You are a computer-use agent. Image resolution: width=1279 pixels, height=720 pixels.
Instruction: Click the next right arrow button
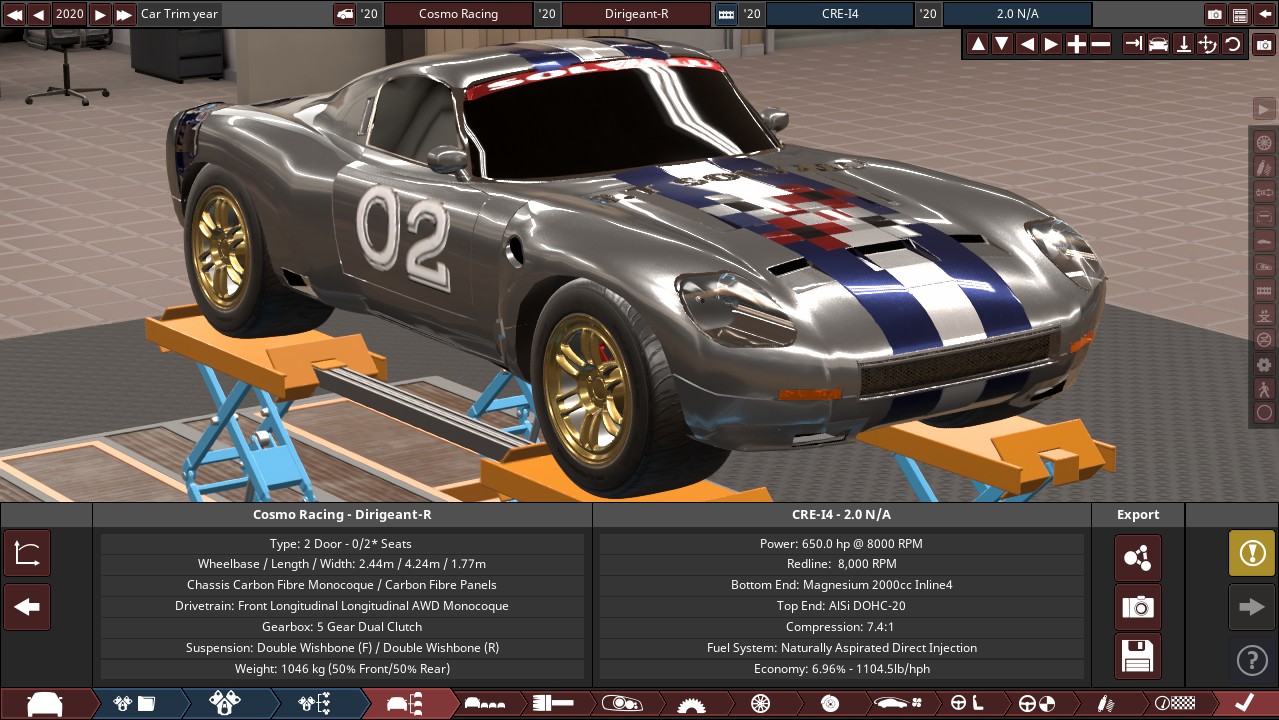(1252, 607)
